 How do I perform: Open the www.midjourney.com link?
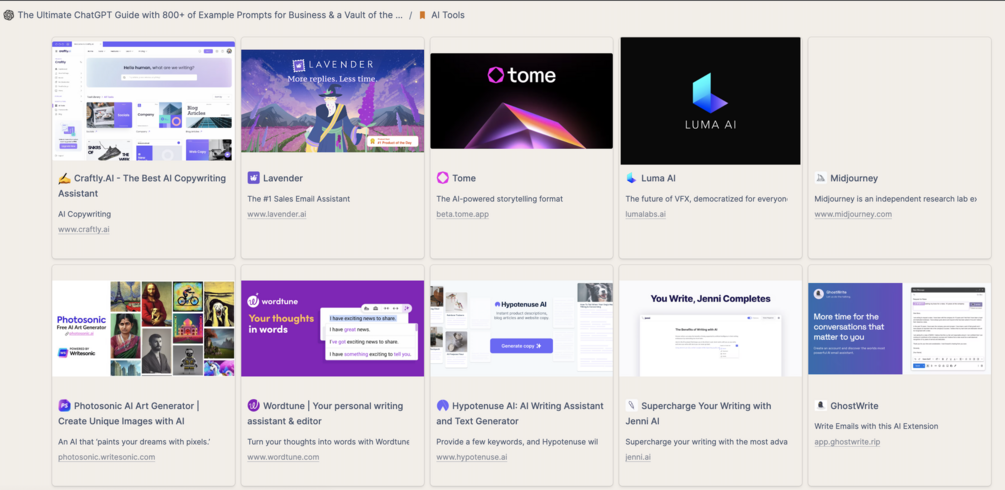[853, 214]
